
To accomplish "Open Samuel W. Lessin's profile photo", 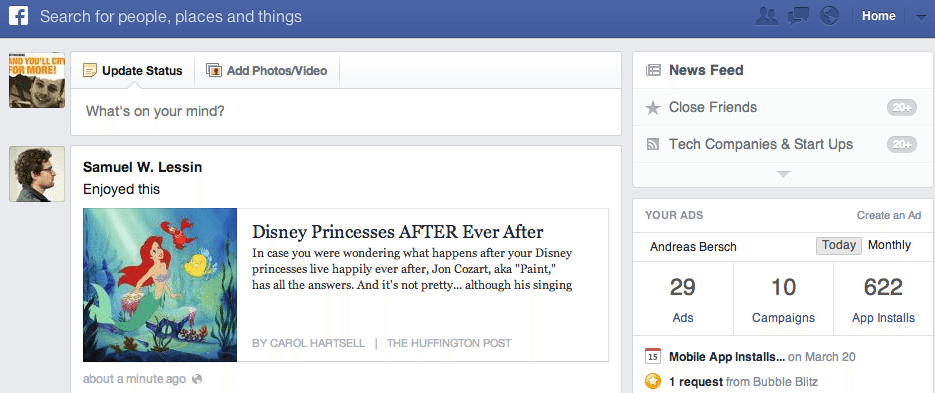I will click(37, 174).
